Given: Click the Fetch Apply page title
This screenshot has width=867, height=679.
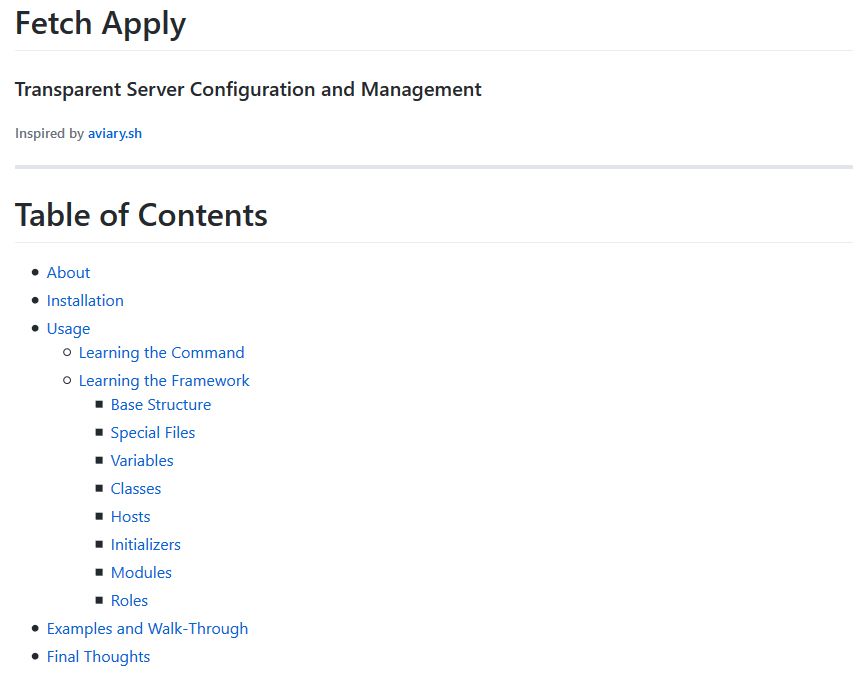Looking at the screenshot, I should [100, 23].
